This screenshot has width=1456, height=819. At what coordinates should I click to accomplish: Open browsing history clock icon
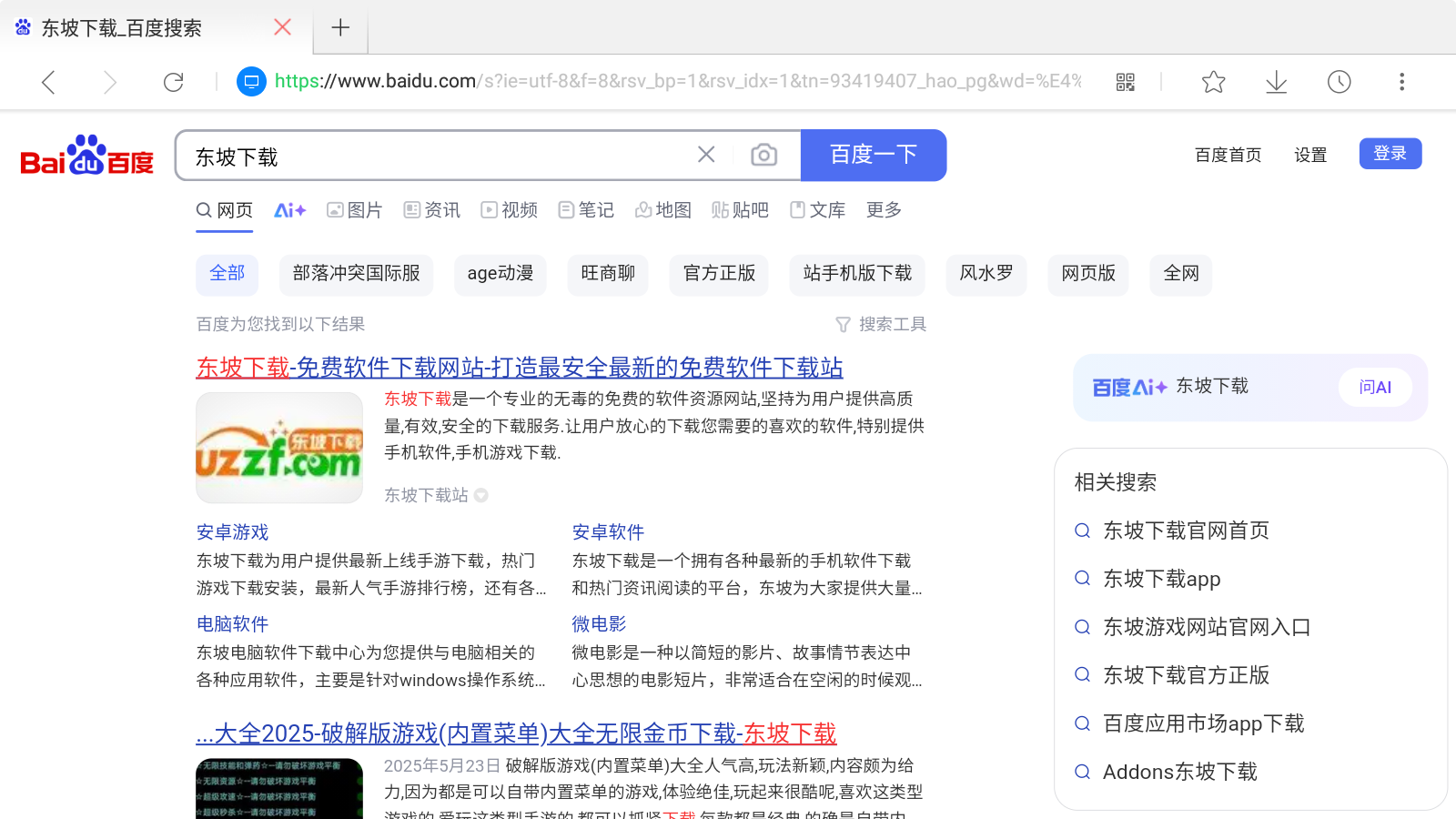click(1339, 82)
